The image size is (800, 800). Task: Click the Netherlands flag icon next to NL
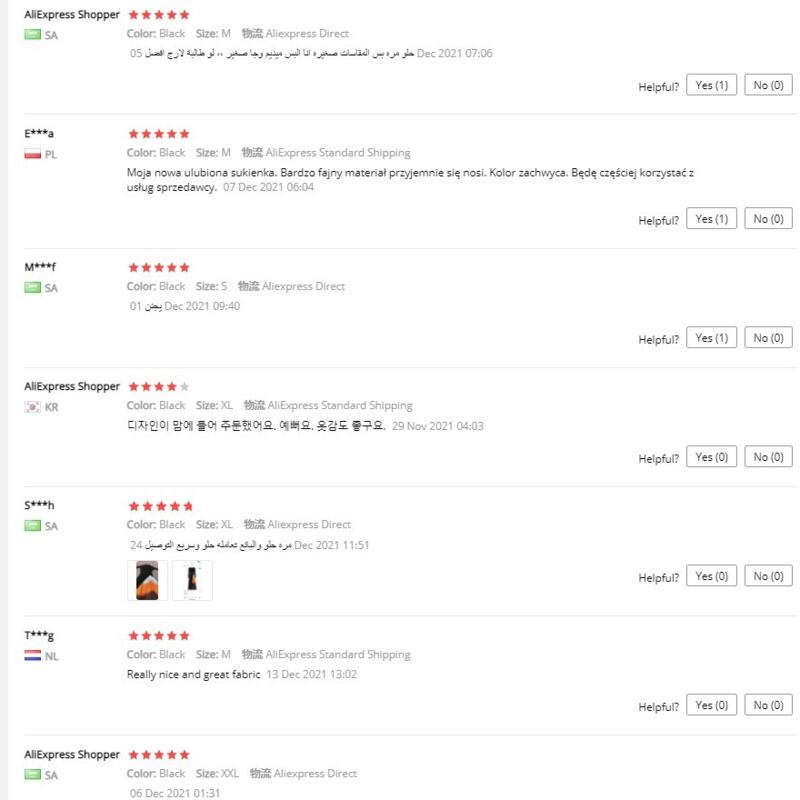point(32,656)
